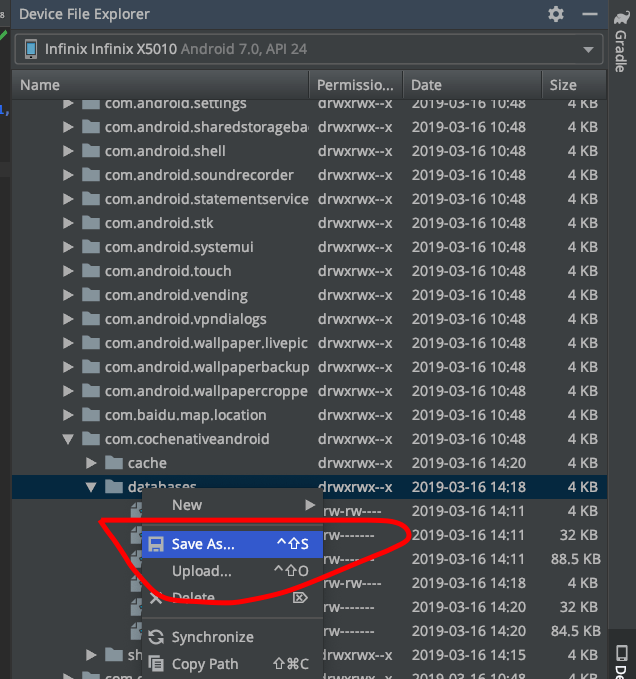Open the Infinix X5010 device dropdown
The height and width of the screenshot is (679, 636).
click(x=308, y=49)
